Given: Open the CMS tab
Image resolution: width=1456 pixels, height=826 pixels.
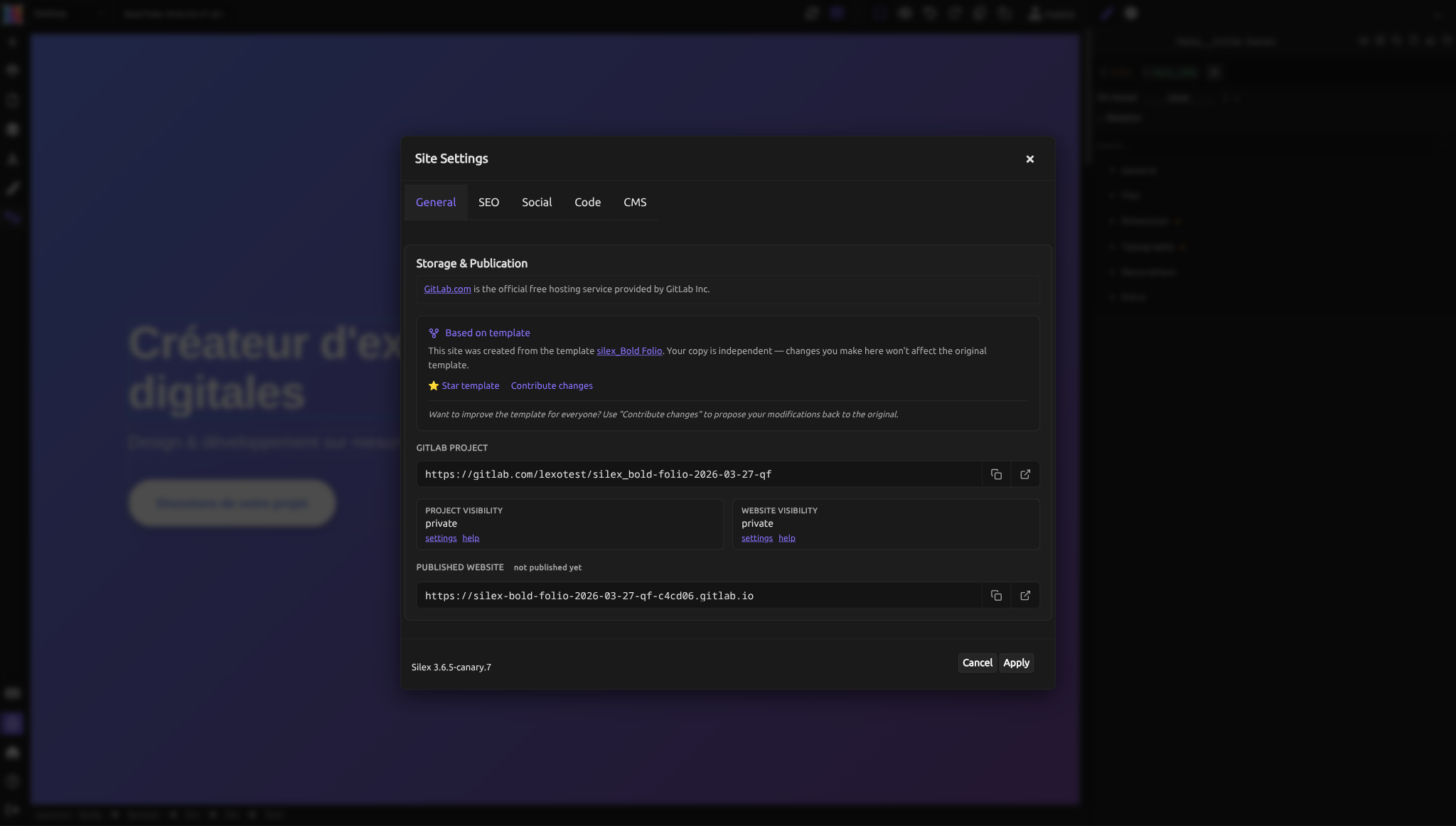Looking at the screenshot, I should 634,202.
